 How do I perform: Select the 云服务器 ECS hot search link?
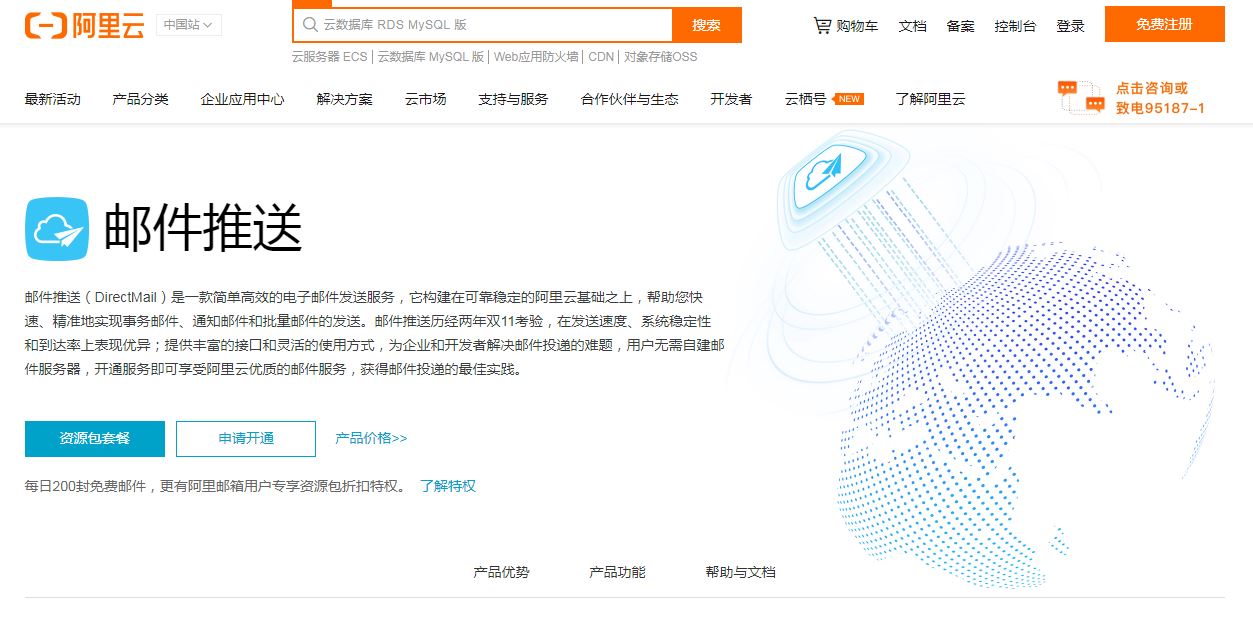[330, 57]
